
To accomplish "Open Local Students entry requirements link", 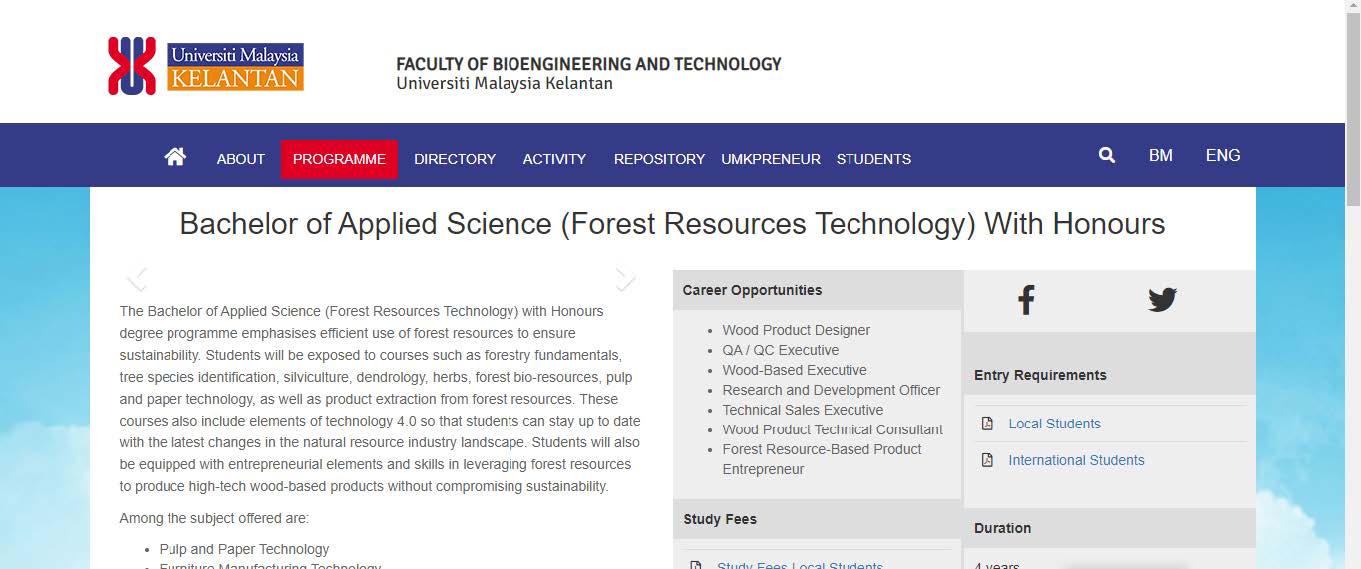I will click(1054, 424).
